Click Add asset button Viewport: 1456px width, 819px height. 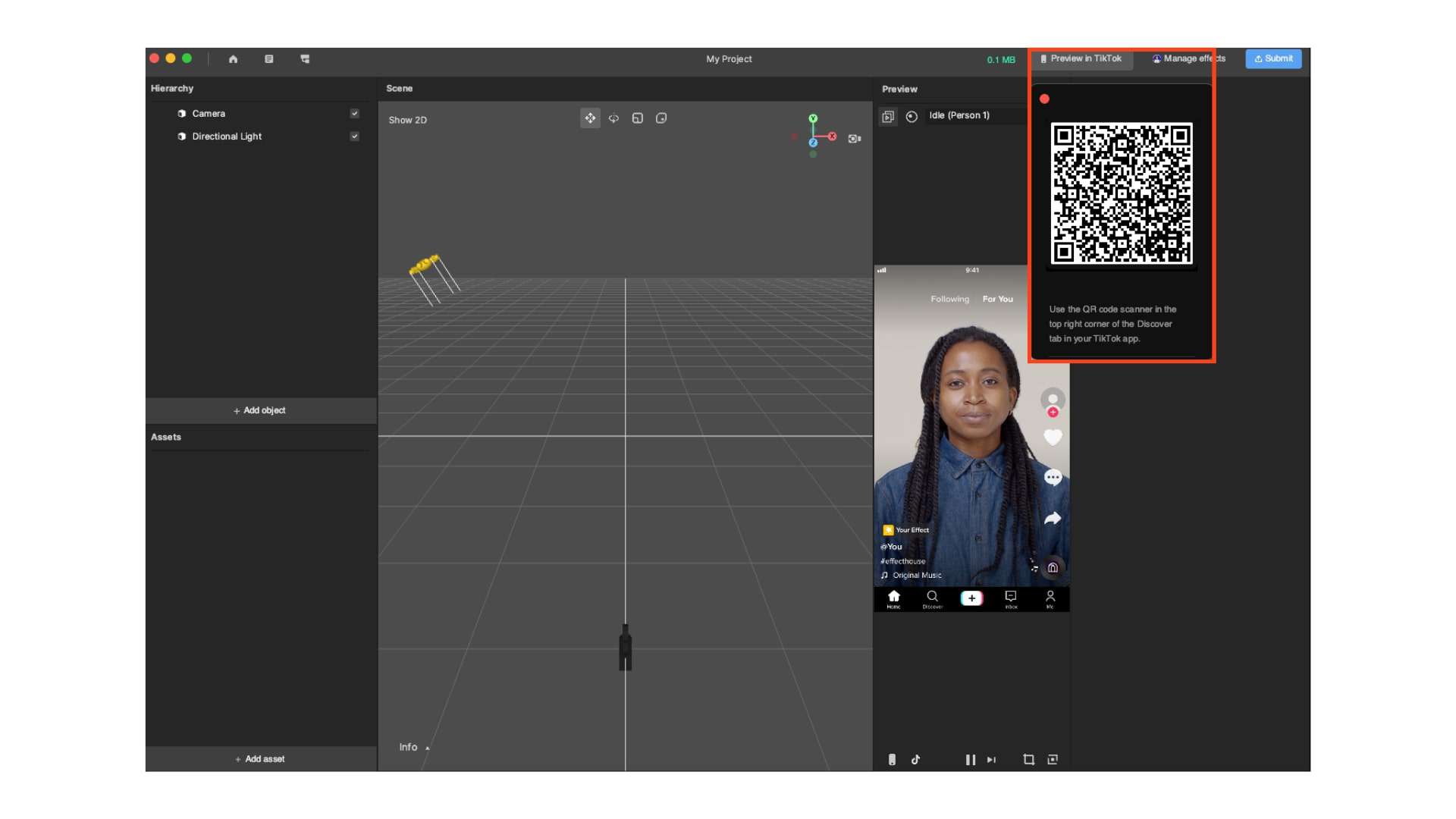(x=260, y=759)
